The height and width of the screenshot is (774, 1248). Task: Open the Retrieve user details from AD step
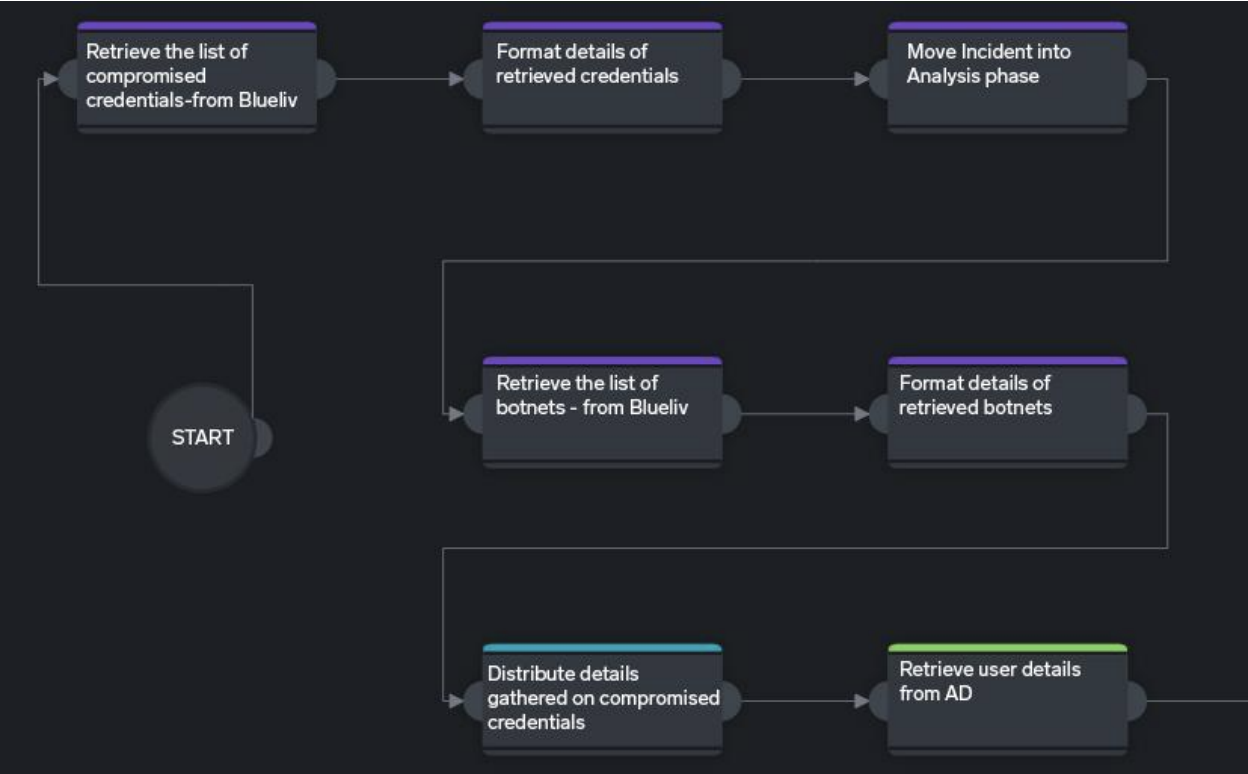(x=1007, y=700)
